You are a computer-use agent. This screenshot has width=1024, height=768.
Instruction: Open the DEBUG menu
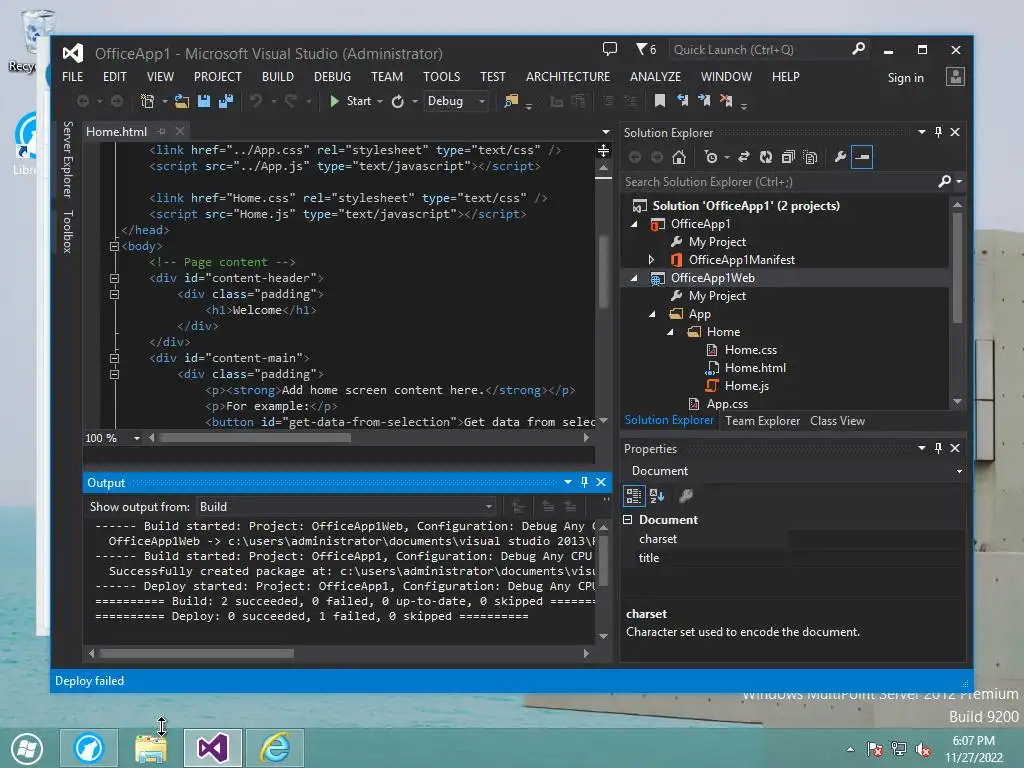332,76
